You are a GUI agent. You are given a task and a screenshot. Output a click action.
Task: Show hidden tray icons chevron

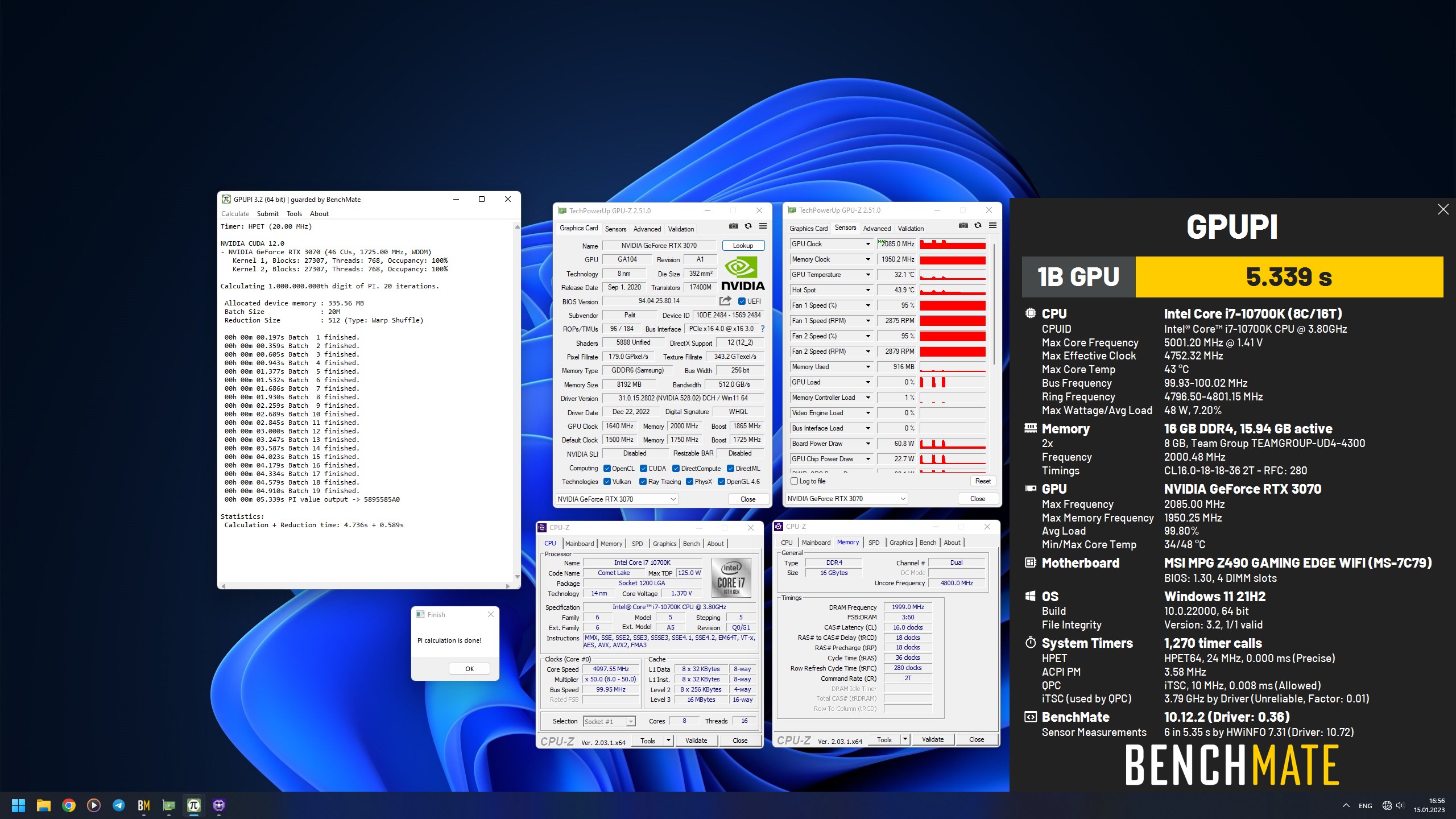(1346, 805)
